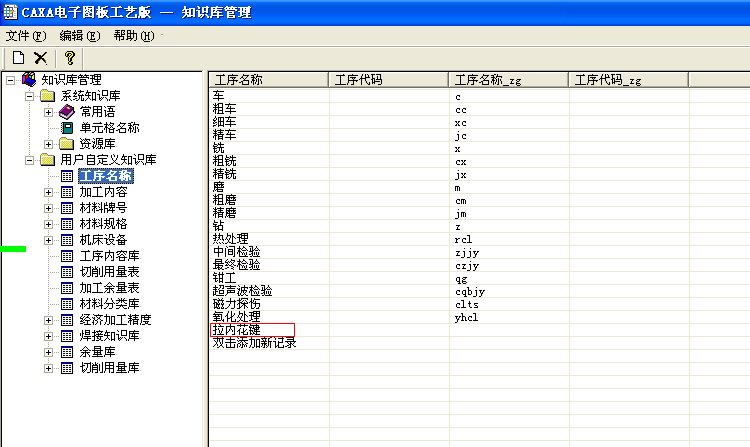Screen dimensions: 750x447
Task: Expand the 资源库 node
Action: [48, 144]
